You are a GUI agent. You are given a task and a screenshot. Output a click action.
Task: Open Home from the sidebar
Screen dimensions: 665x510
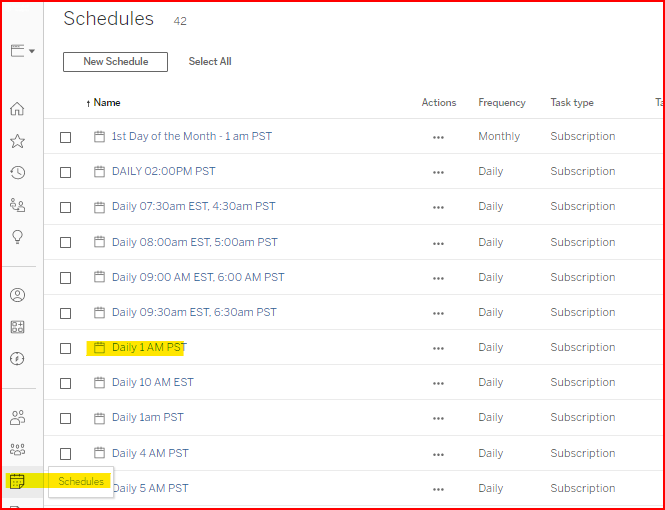click(x=17, y=109)
